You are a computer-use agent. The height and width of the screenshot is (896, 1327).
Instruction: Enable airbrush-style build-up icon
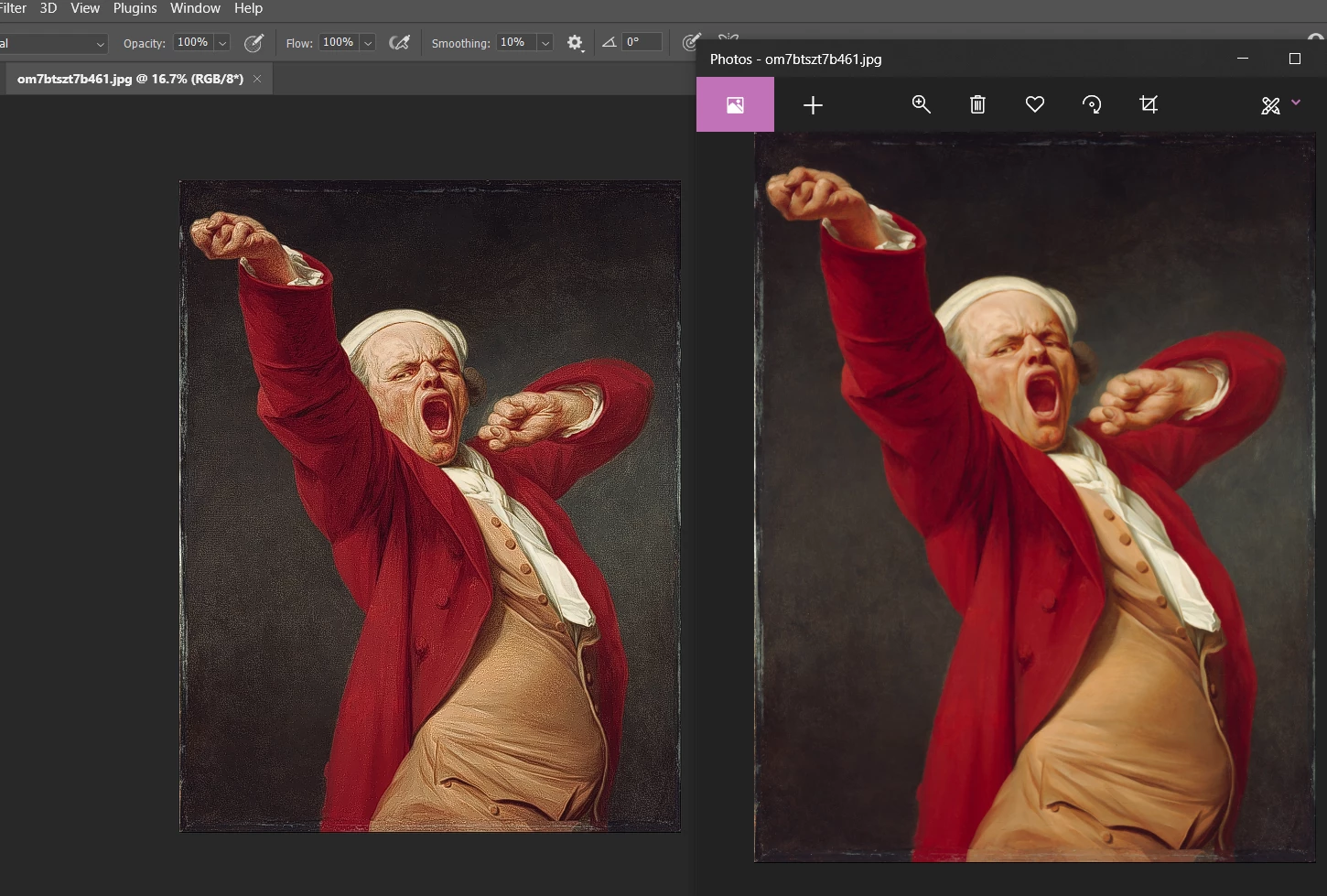pos(399,42)
